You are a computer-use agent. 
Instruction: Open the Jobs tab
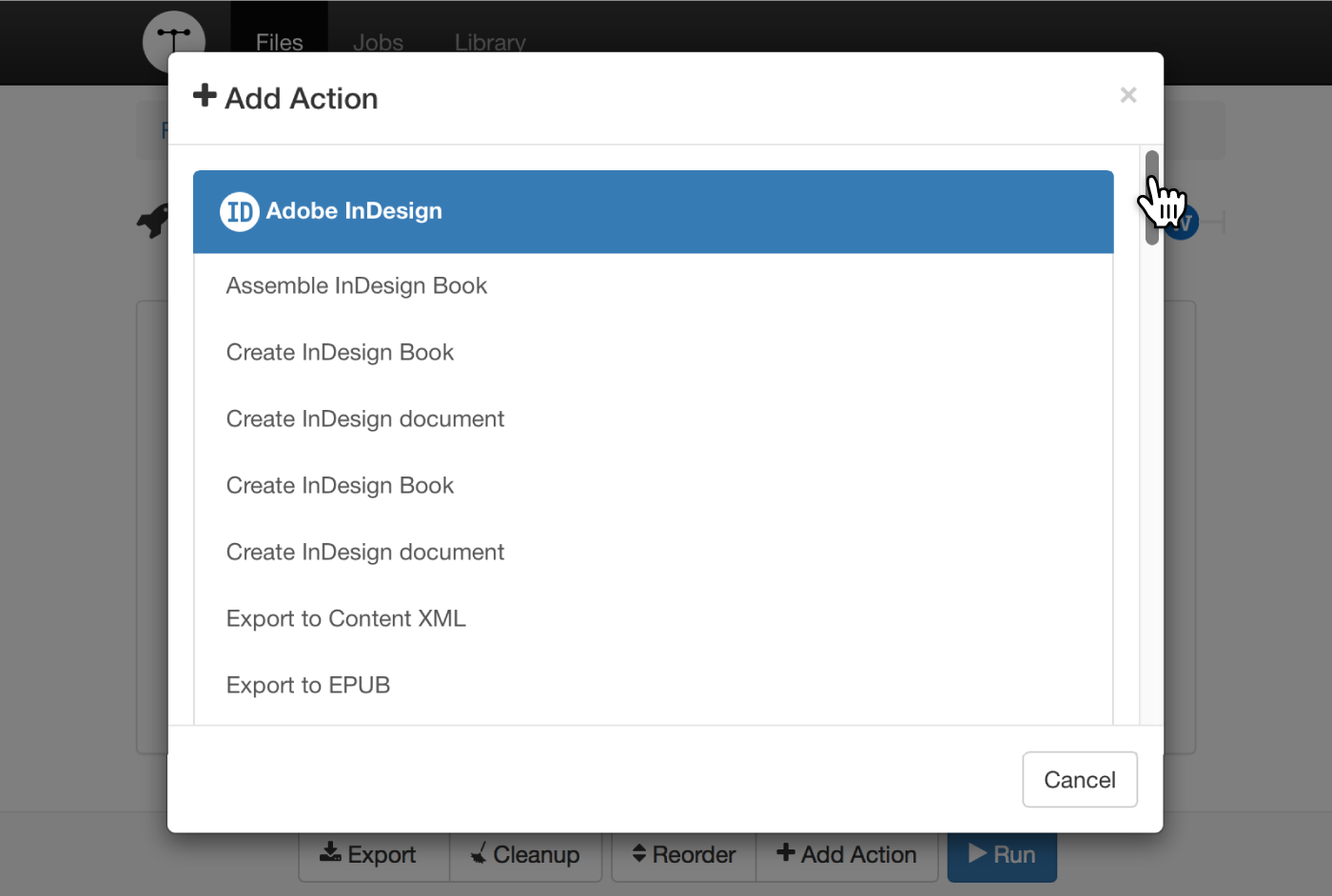378,43
